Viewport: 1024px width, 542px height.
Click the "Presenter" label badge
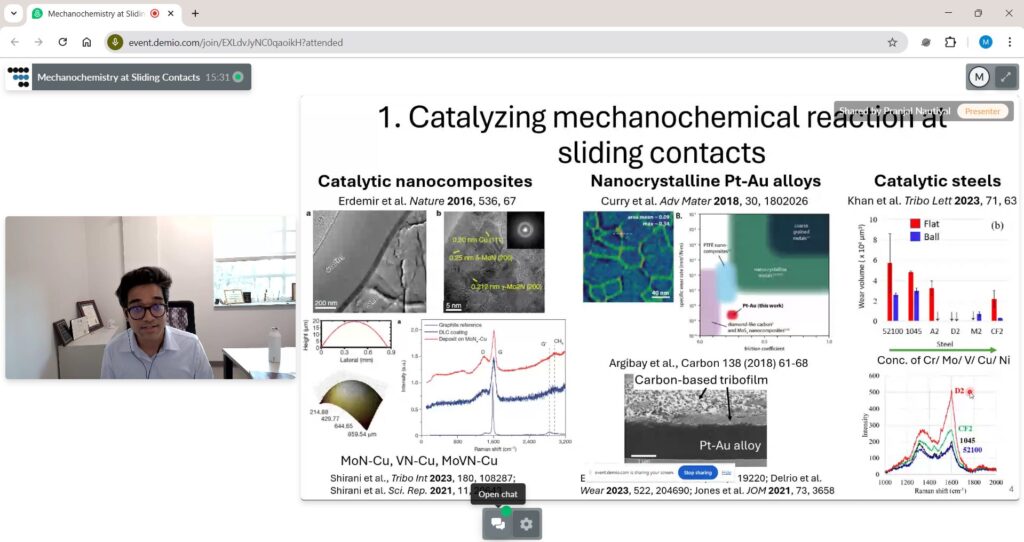click(x=981, y=111)
